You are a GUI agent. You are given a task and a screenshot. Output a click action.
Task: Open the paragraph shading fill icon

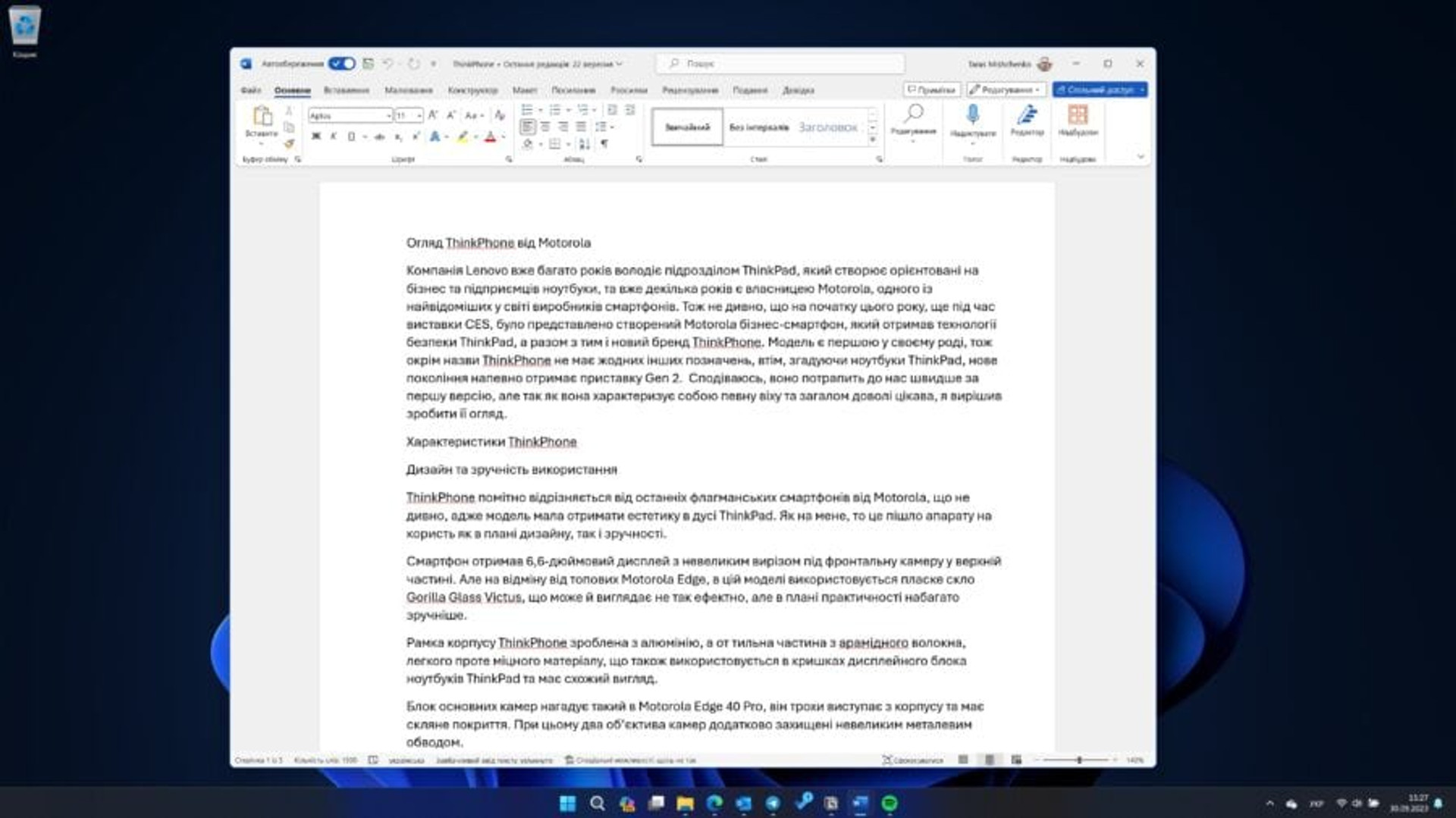[528, 144]
